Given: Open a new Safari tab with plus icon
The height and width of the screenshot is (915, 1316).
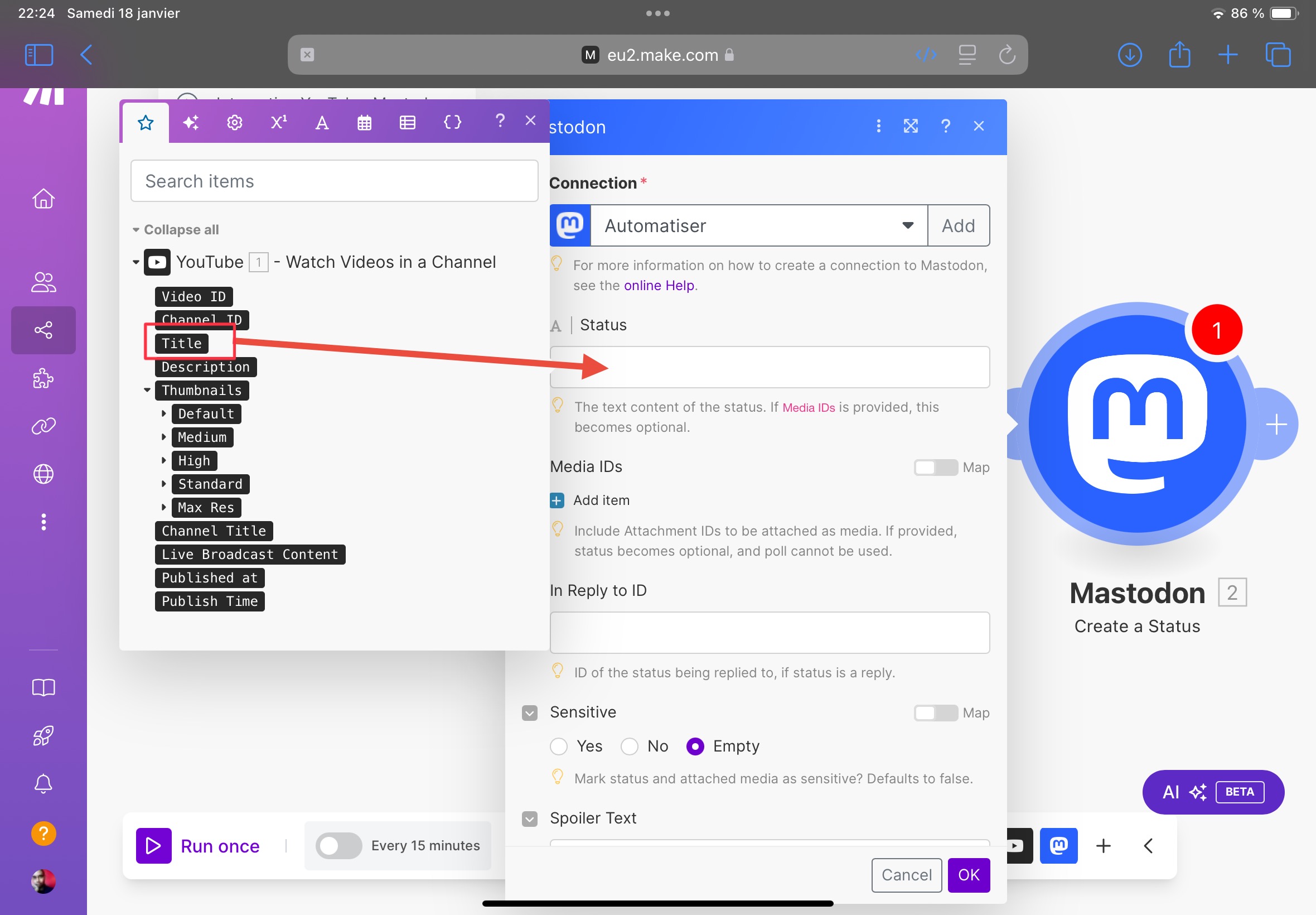Looking at the screenshot, I should click(1228, 55).
